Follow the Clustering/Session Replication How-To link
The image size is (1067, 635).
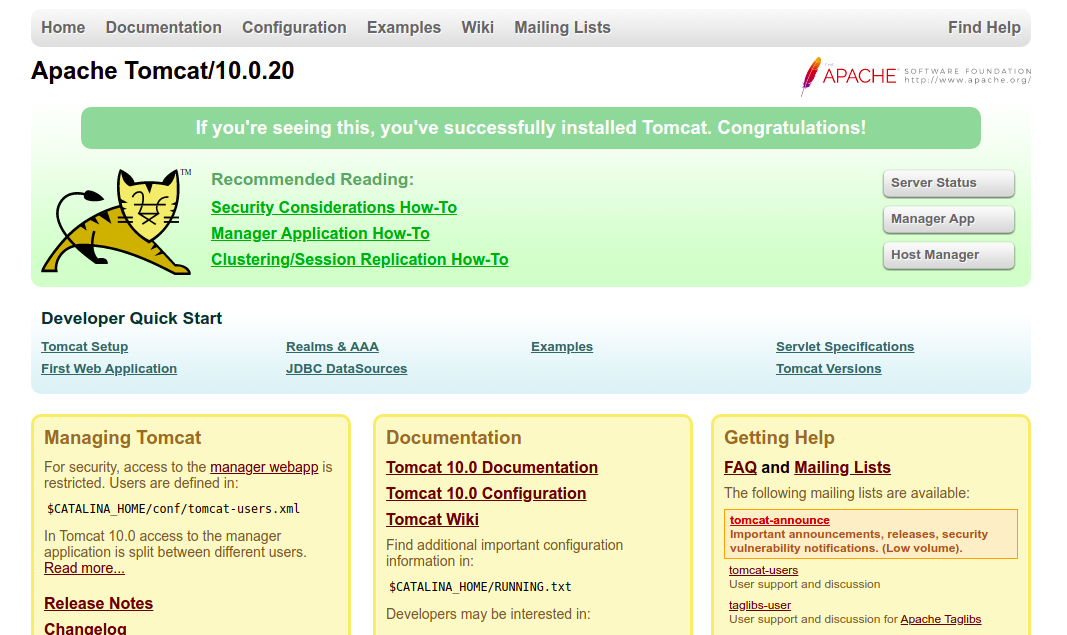(x=359, y=259)
